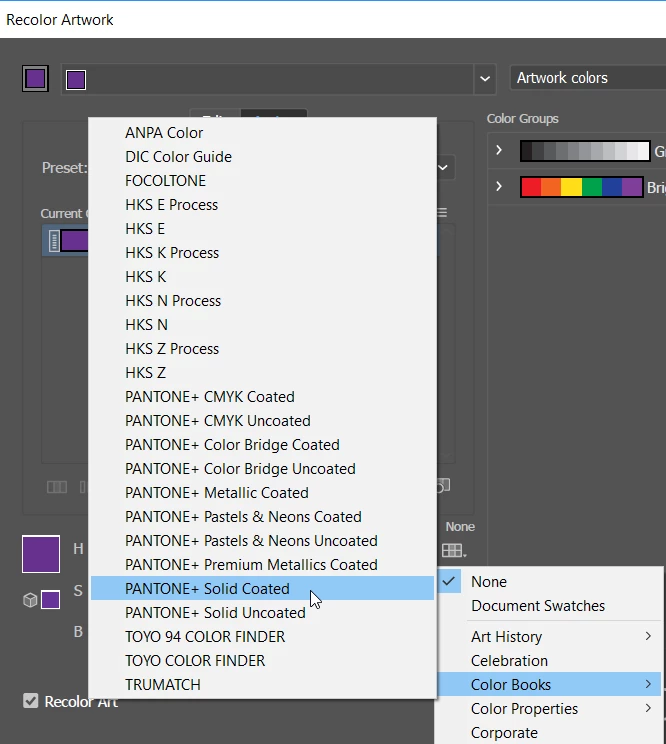This screenshot has height=744, width=666.
Task: Select HKS Z color book
Action: click(x=262, y=373)
